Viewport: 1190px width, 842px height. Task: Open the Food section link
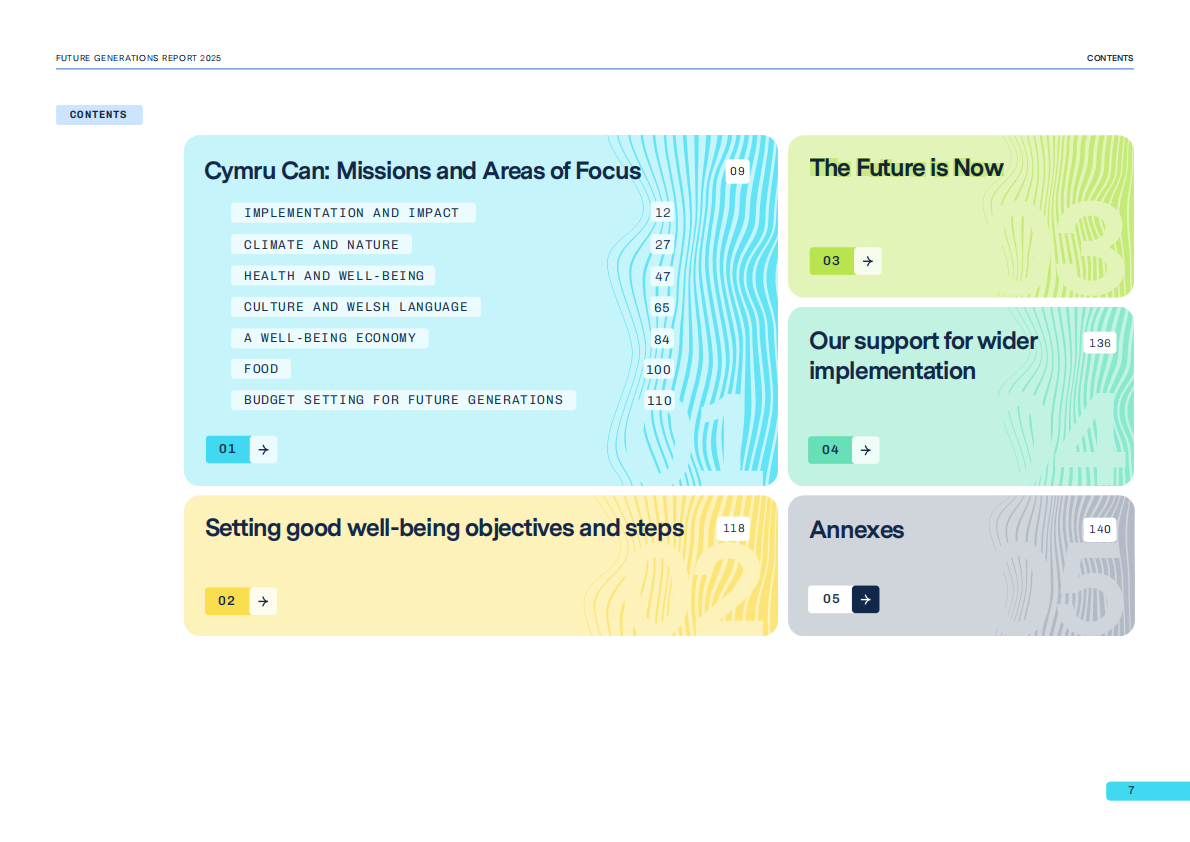click(261, 369)
